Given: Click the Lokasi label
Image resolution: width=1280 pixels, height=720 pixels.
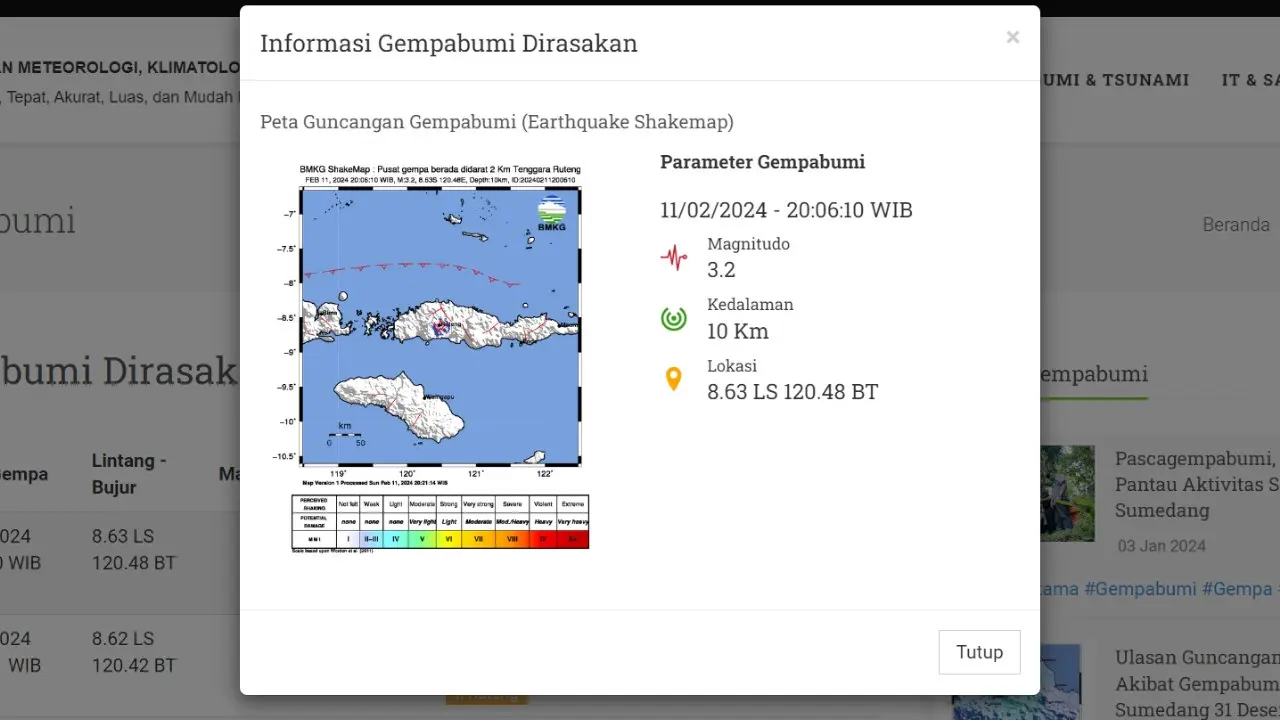Looking at the screenshot, I should coord(732,366).
